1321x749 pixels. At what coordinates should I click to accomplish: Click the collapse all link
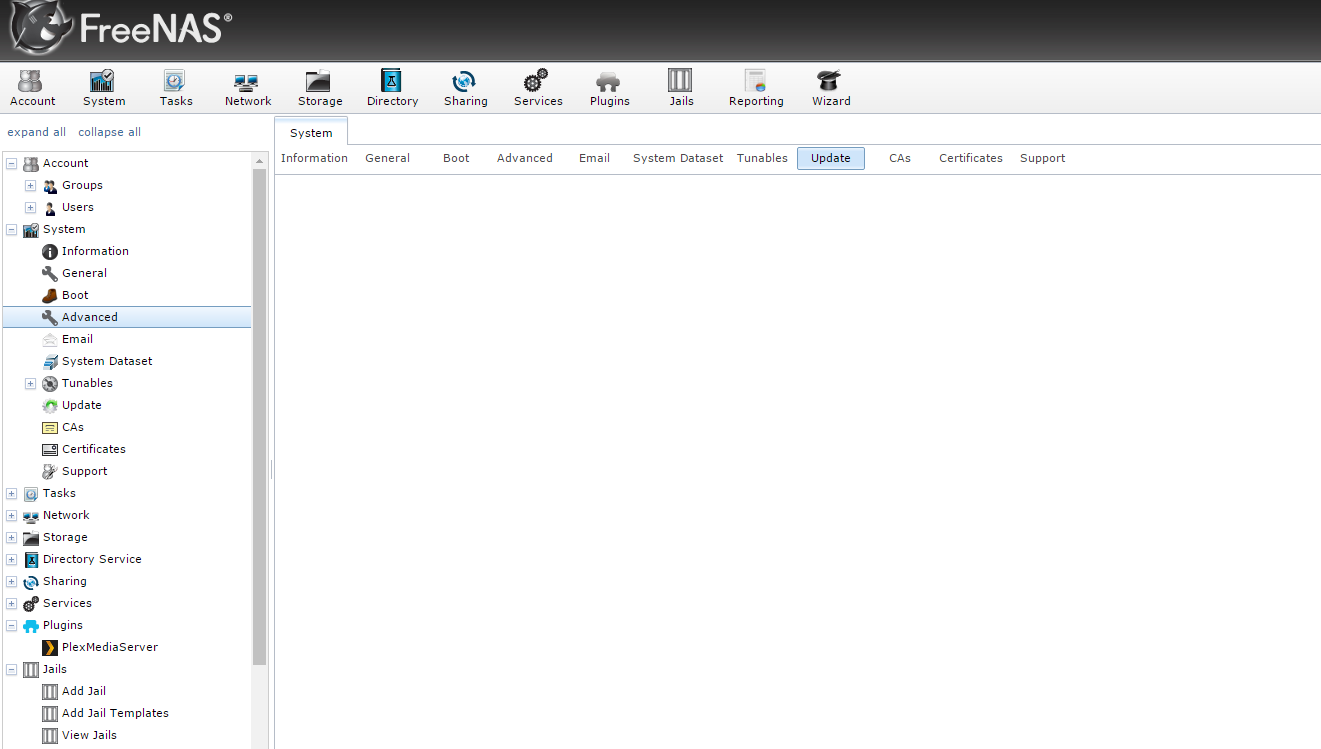click(x=109, y=132)
